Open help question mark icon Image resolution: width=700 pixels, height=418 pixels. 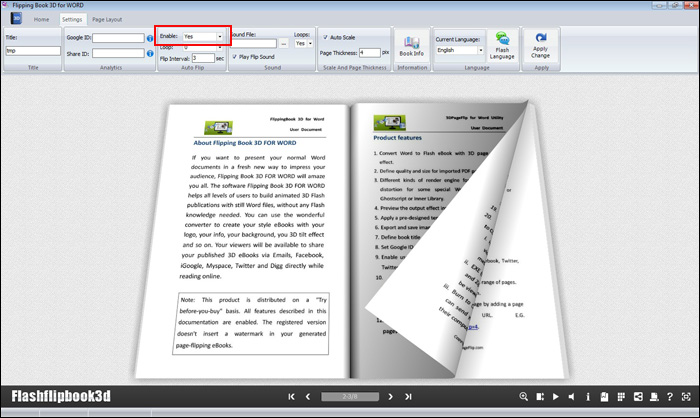coord(670,397)
